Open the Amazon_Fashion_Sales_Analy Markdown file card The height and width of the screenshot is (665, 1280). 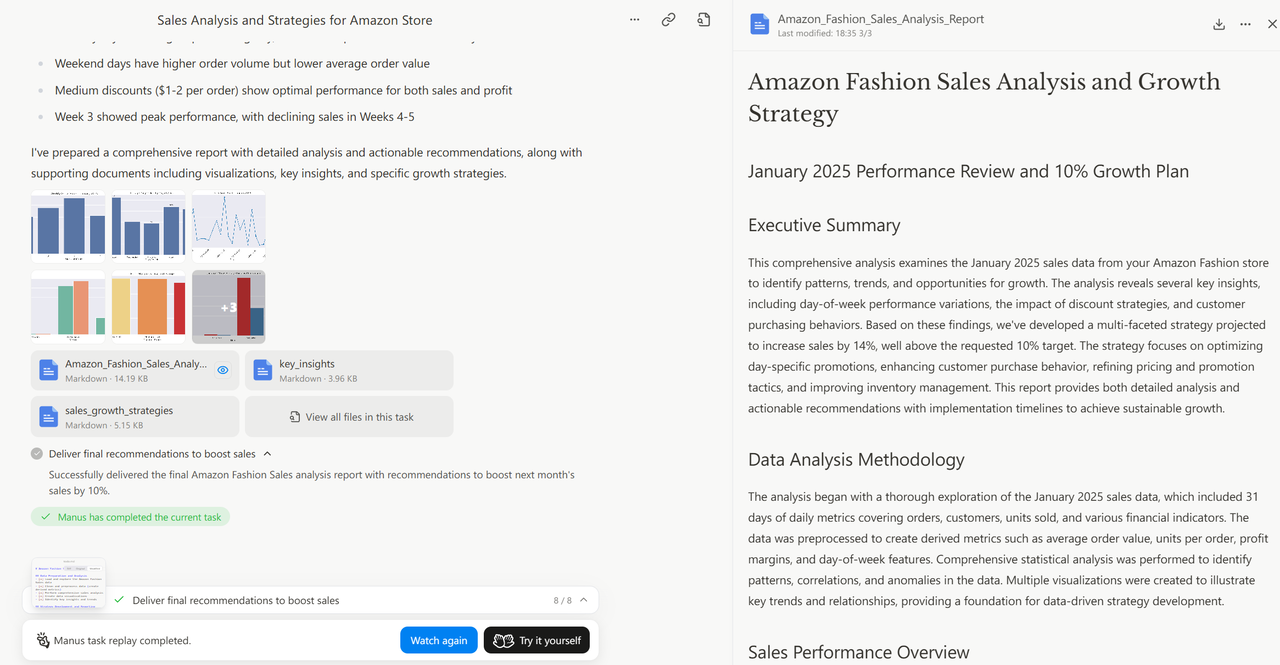click(x=135, y=370)
